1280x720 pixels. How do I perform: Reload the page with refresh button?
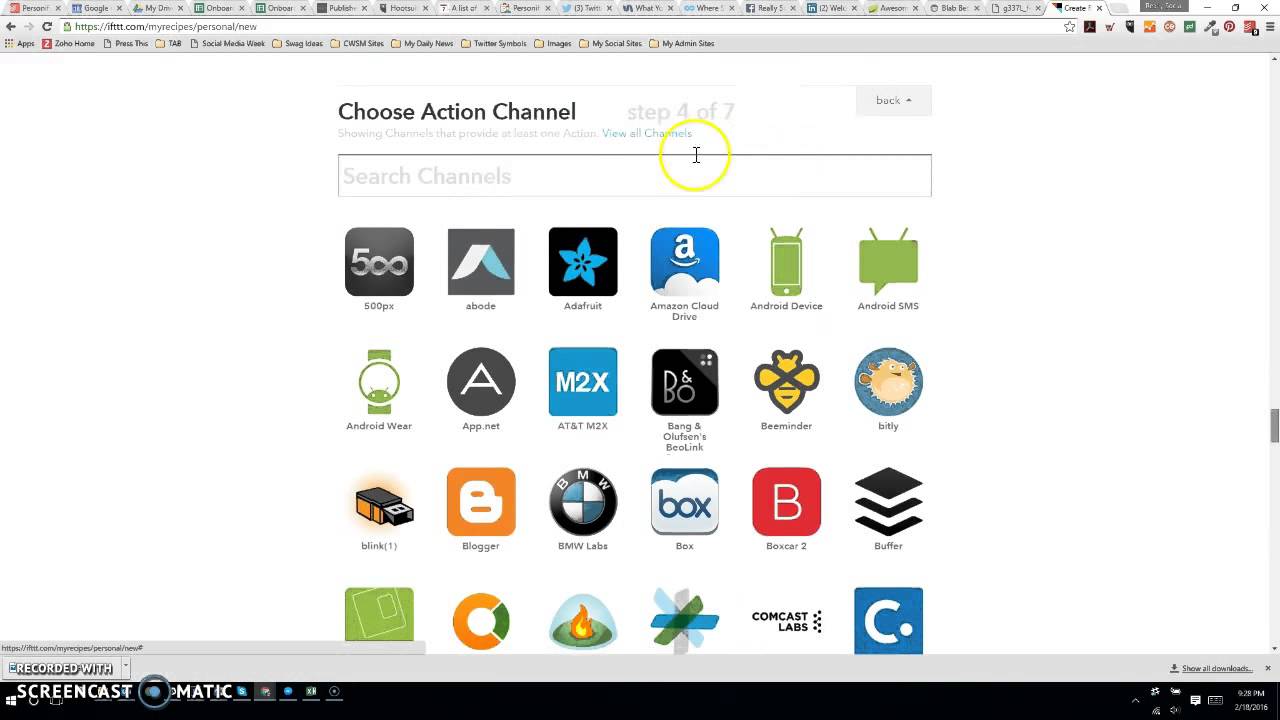point(46,27)
